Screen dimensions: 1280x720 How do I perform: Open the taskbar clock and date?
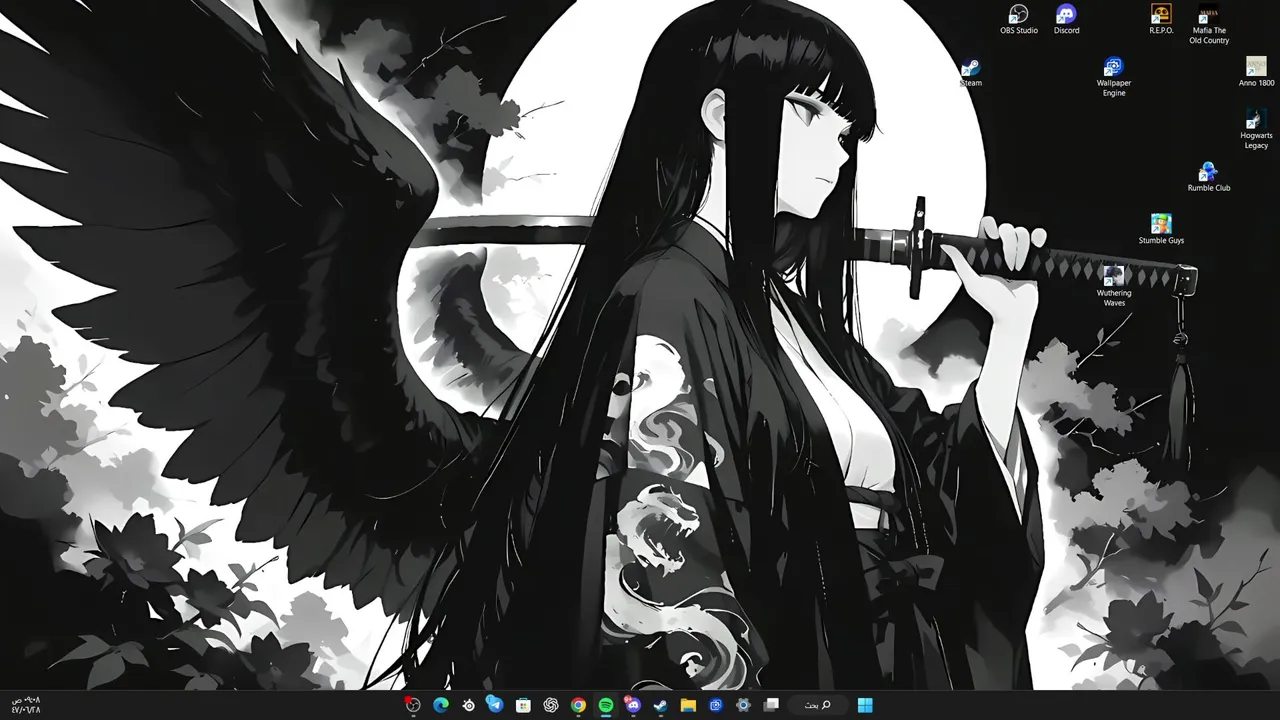(26, 705)
